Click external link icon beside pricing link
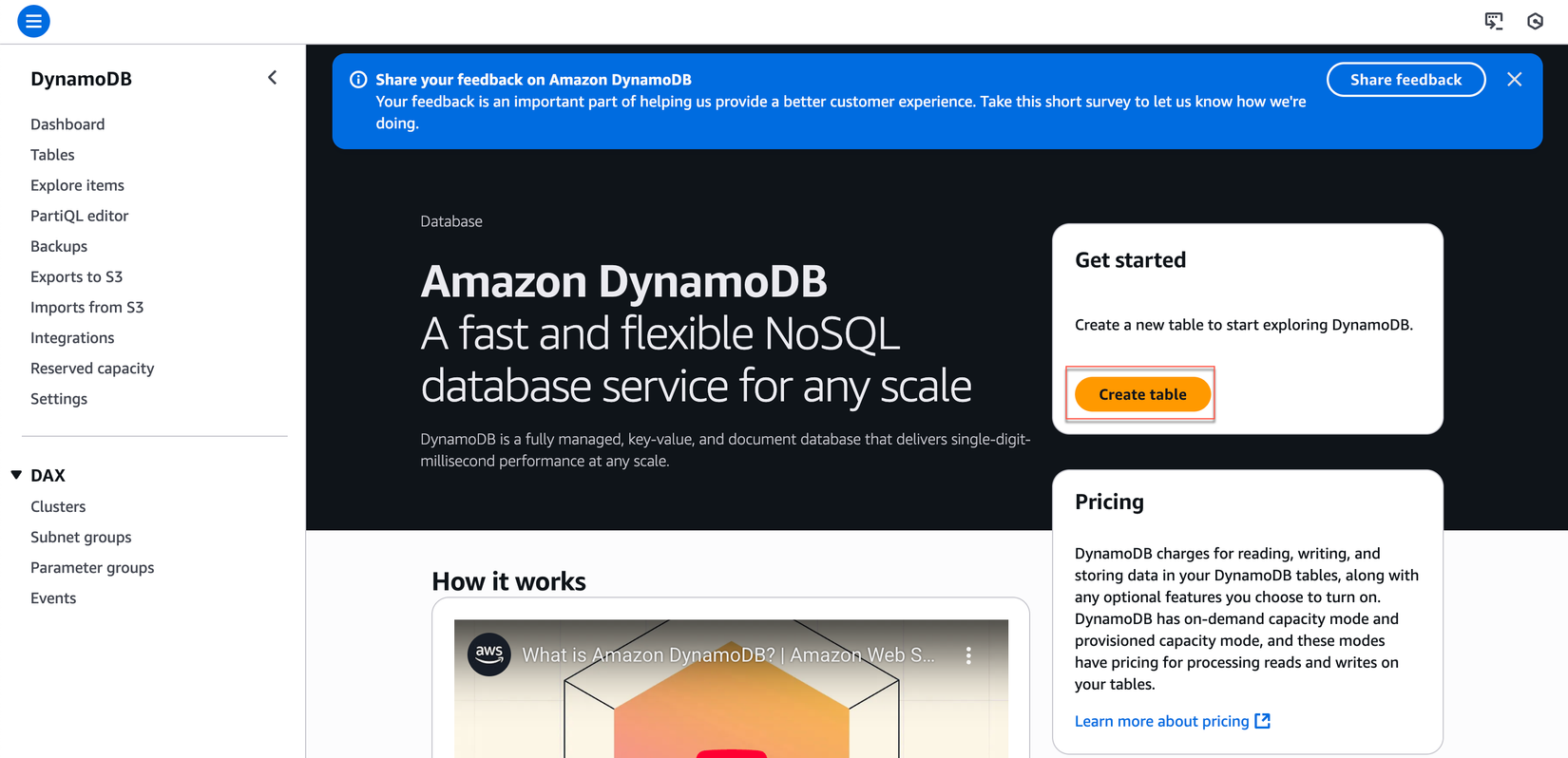Image resolution: width=1568 pixels, height=758 pixels. point(1262,721)
